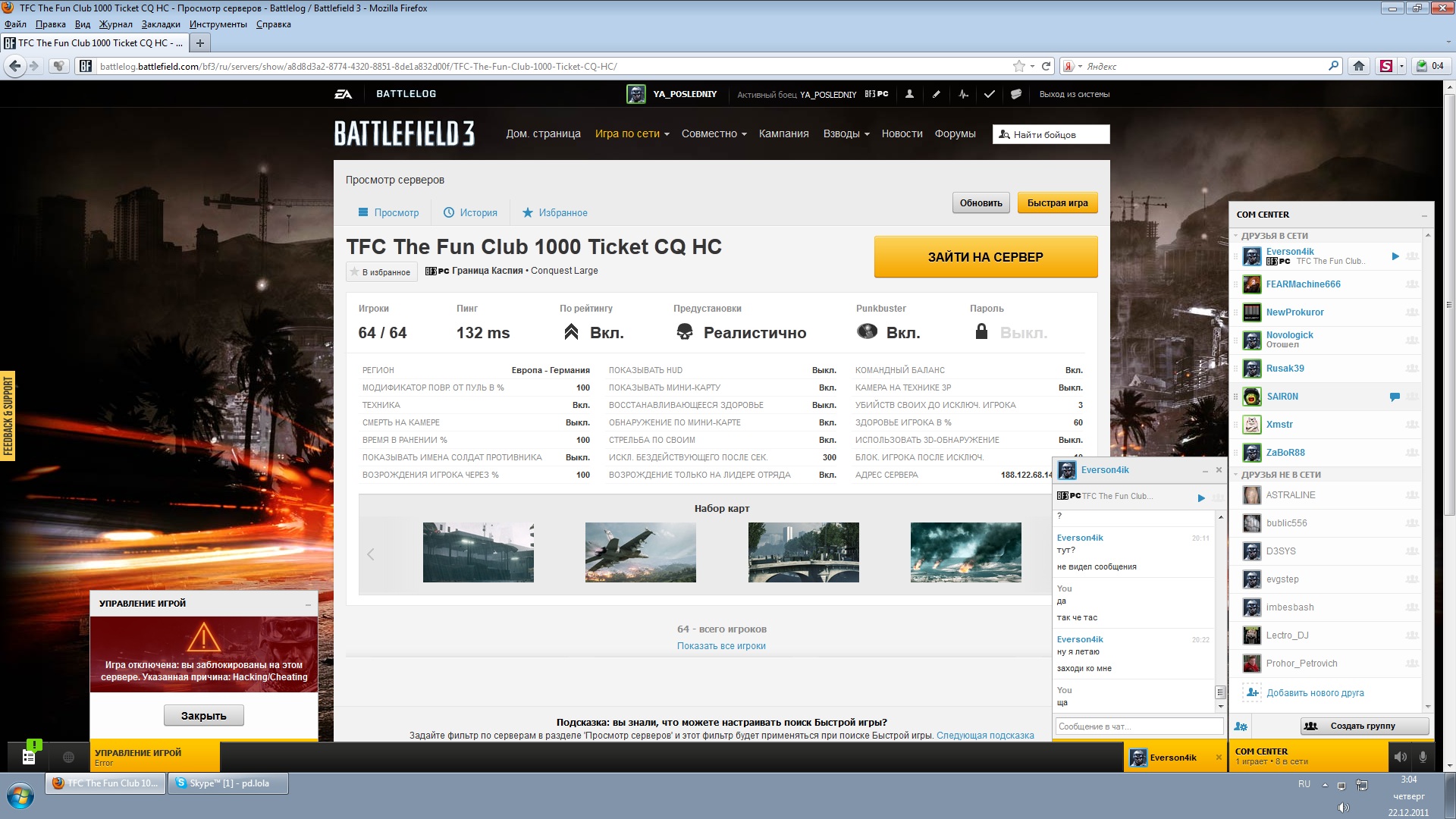Open Firefox Закладки menu
This screenshot has height=819, width=1456.
(x=161, y=24)
